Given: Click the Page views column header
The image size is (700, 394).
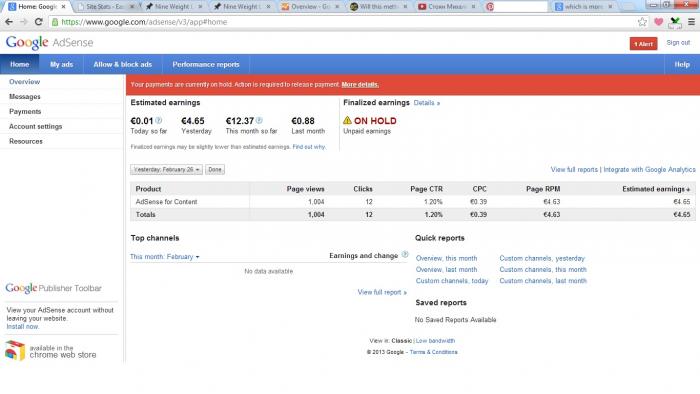Looking at the screenshot, I should (305, 189).
